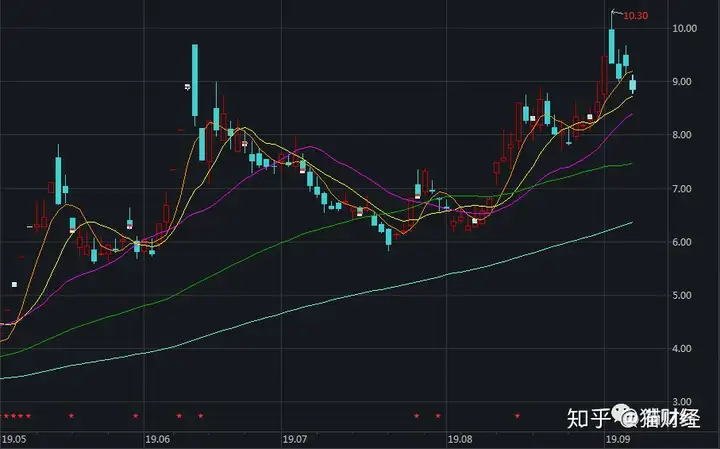Select the 9.00 price axis label
This screenshot has width=720, height=449.
coord(682,82)
